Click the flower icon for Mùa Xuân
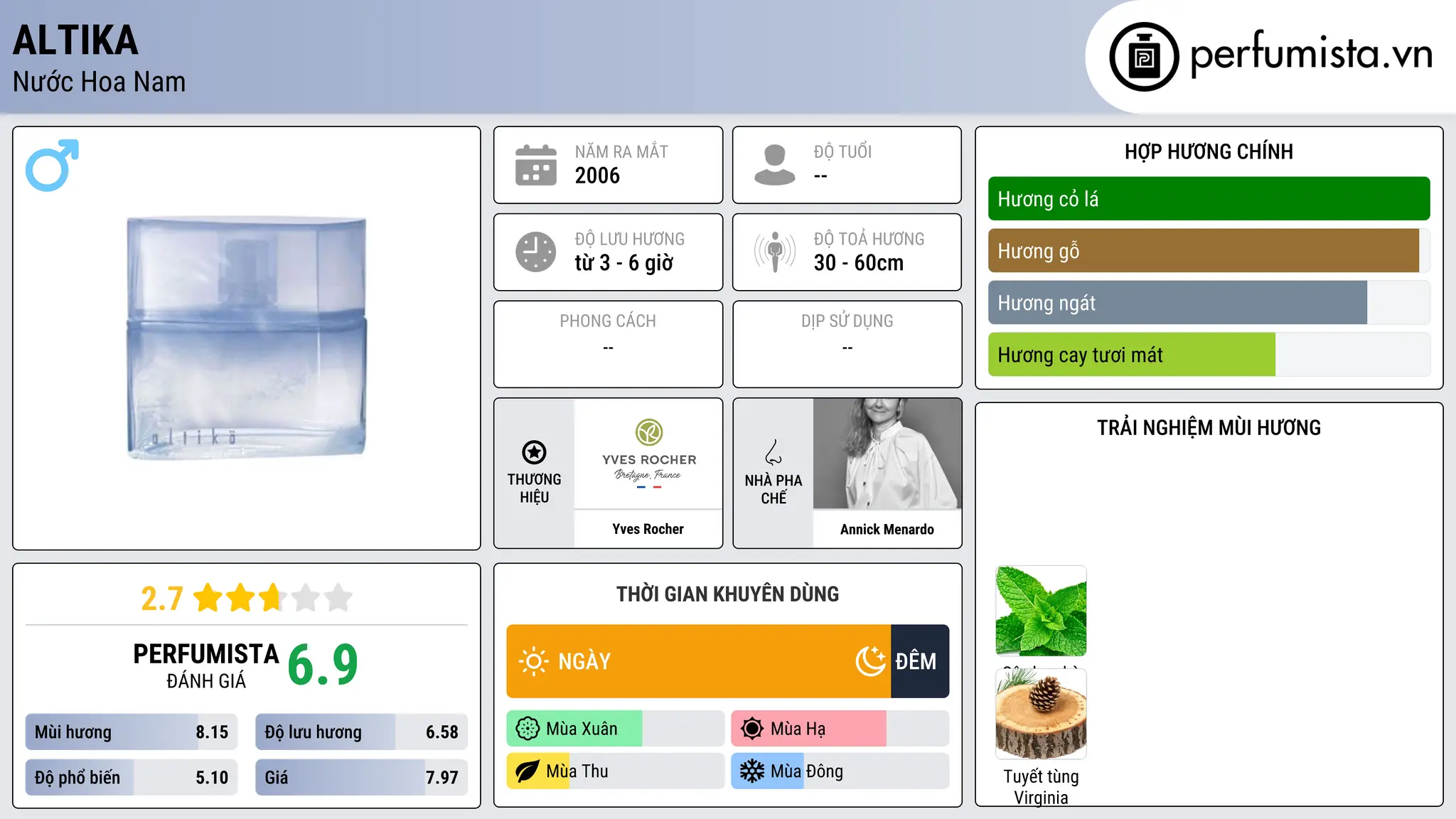 pyautogui.click(x=528, y=729)
